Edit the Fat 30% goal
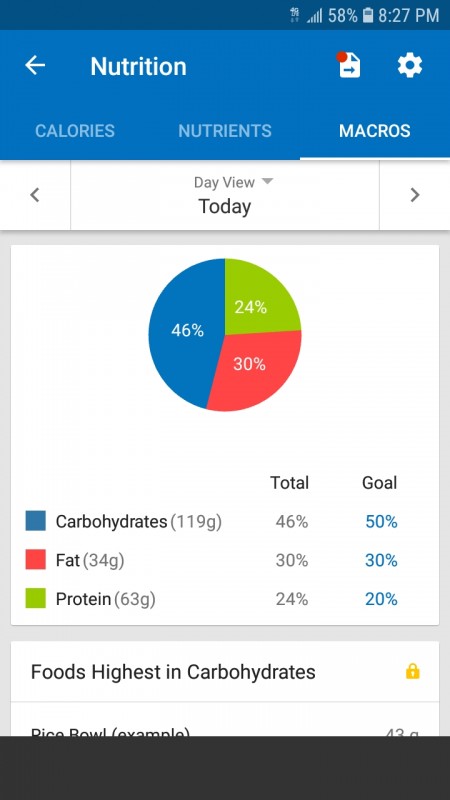This screenshot has width=450, height=800. coord(381,560)
